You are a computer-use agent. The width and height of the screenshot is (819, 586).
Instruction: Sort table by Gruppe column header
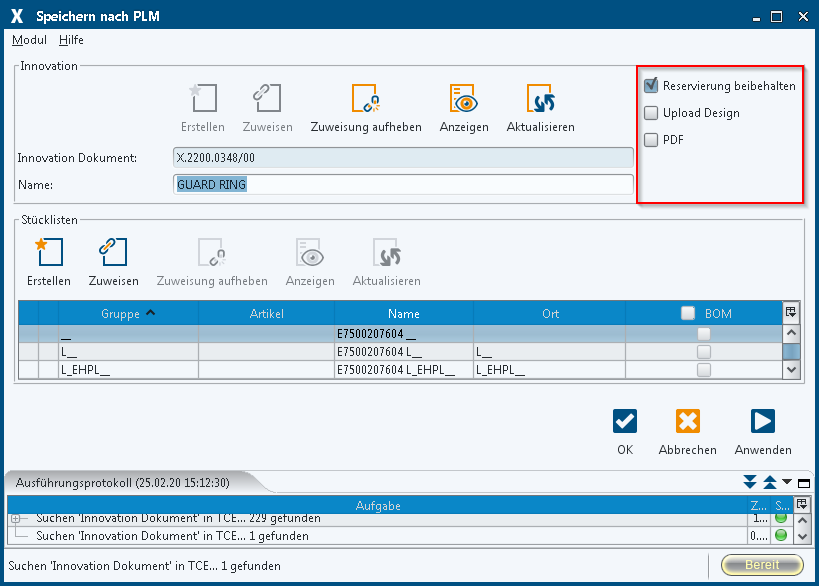point(128,313)
